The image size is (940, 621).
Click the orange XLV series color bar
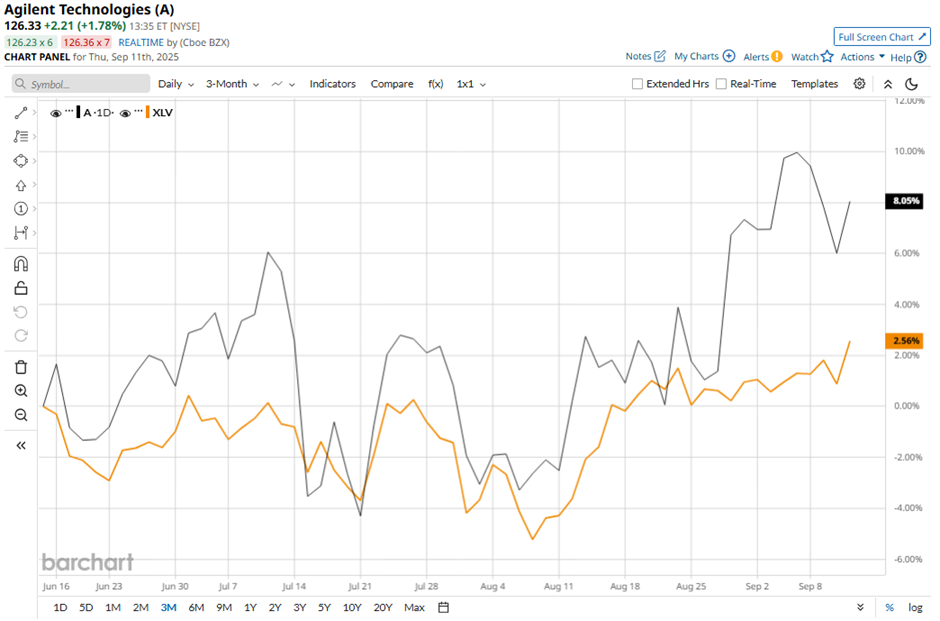pyautogui.click(x=148, y=112)
